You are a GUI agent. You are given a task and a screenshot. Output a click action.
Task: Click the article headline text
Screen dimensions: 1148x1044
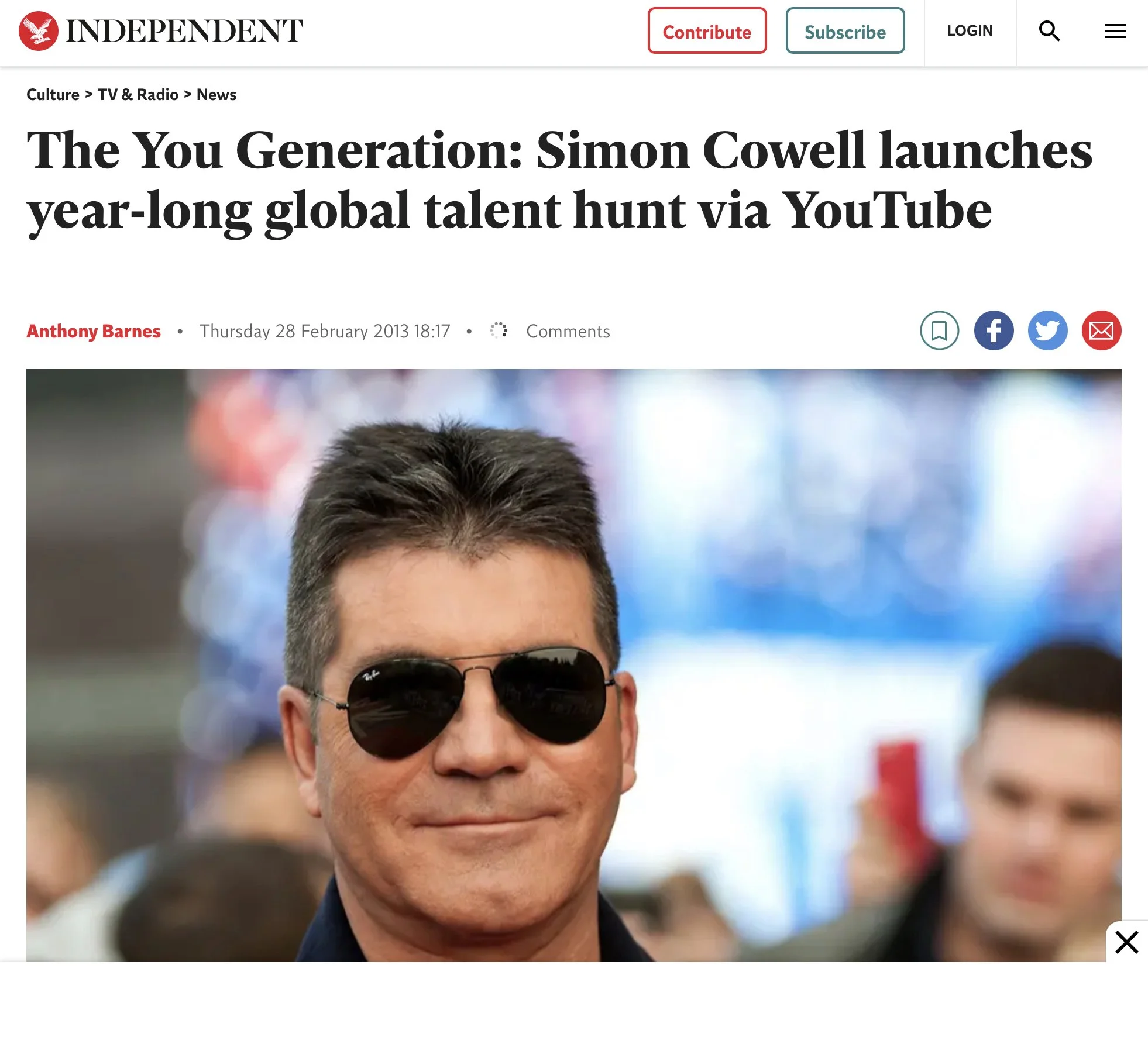click(559, 181)
